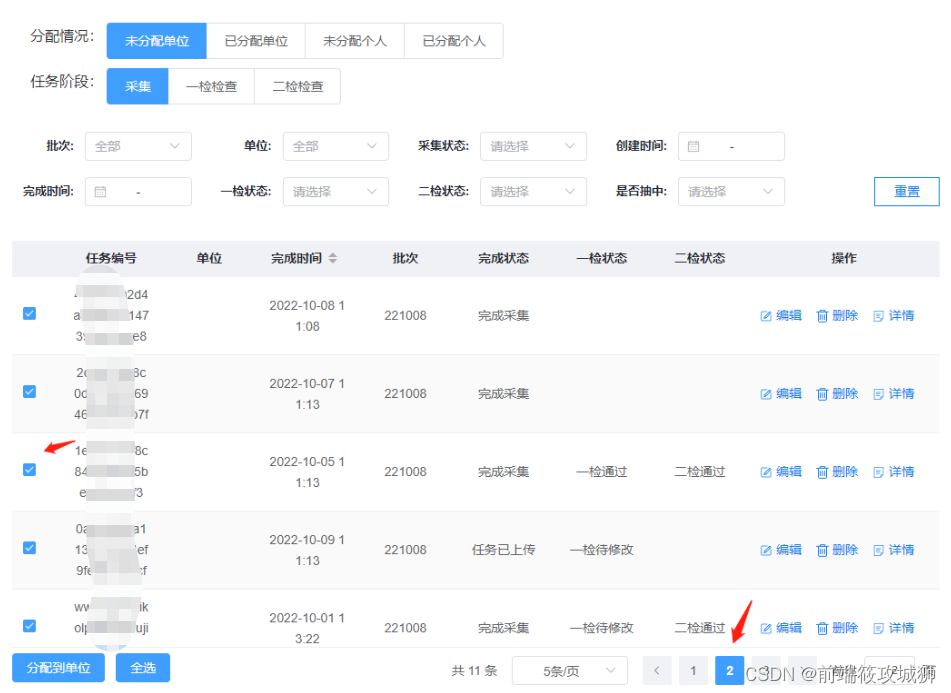Switch to 已分配单位 tab

pos(256,41)
